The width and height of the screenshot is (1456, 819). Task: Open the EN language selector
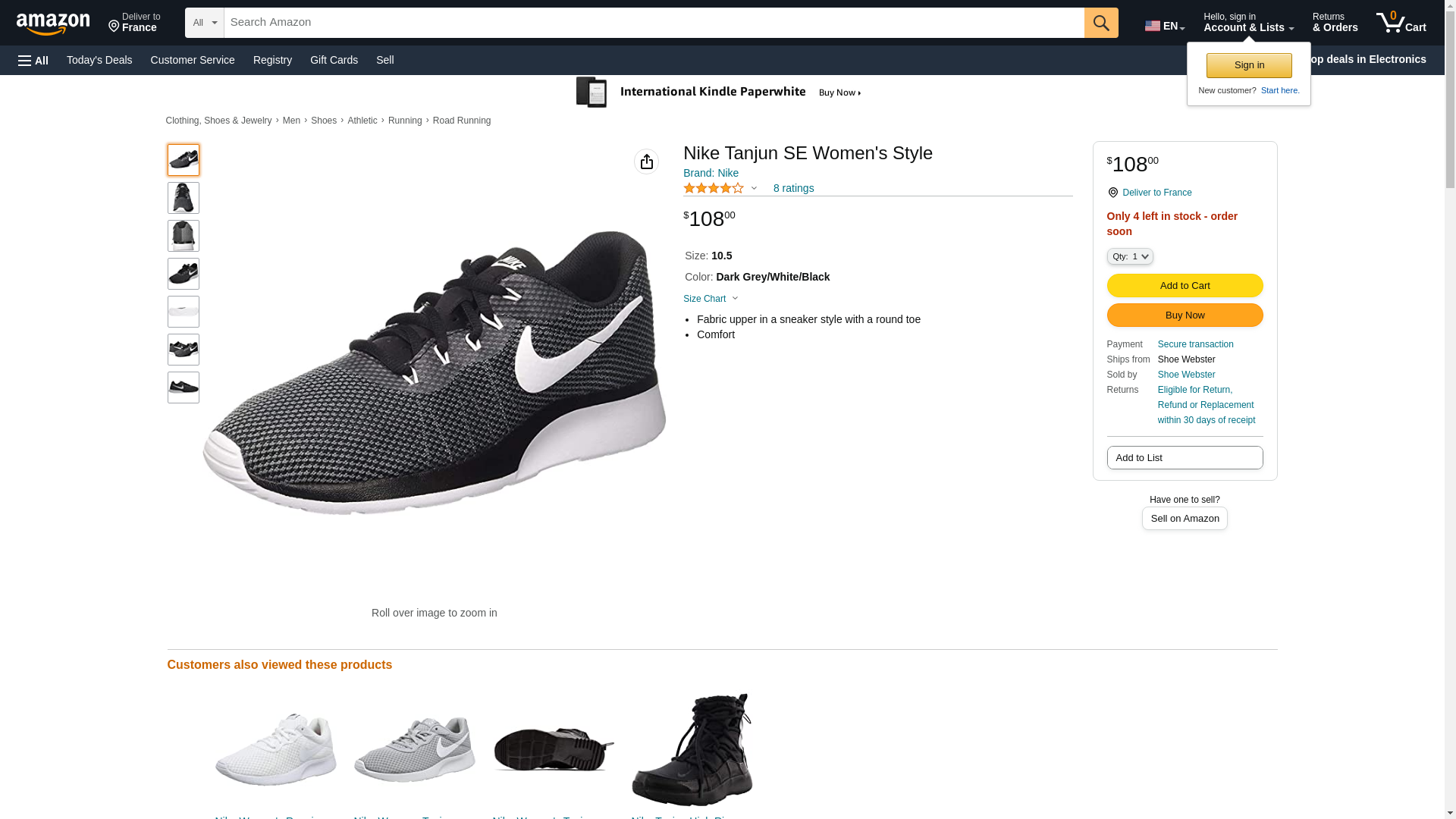click(x=1164, y=26)
